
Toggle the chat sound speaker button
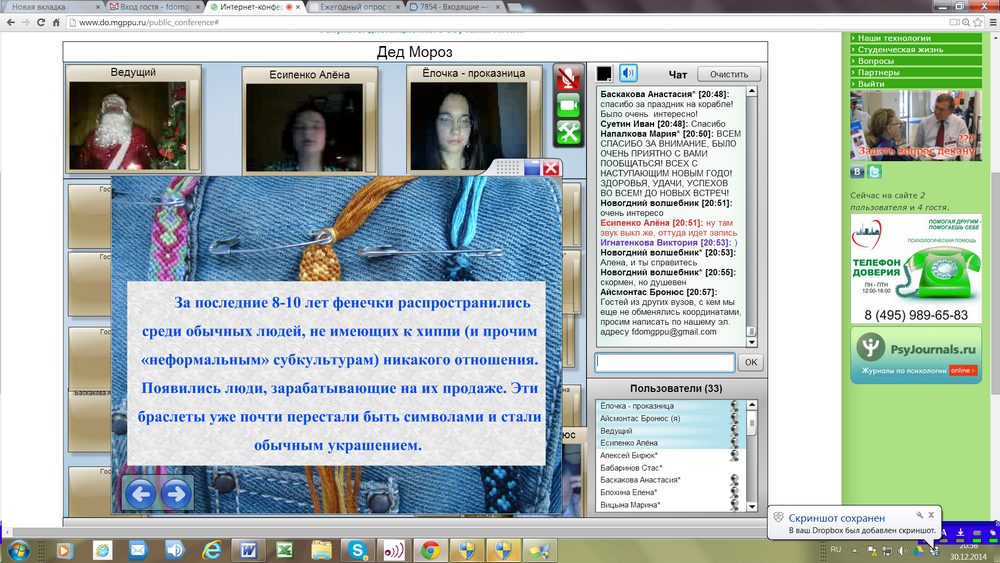(628, 73)
